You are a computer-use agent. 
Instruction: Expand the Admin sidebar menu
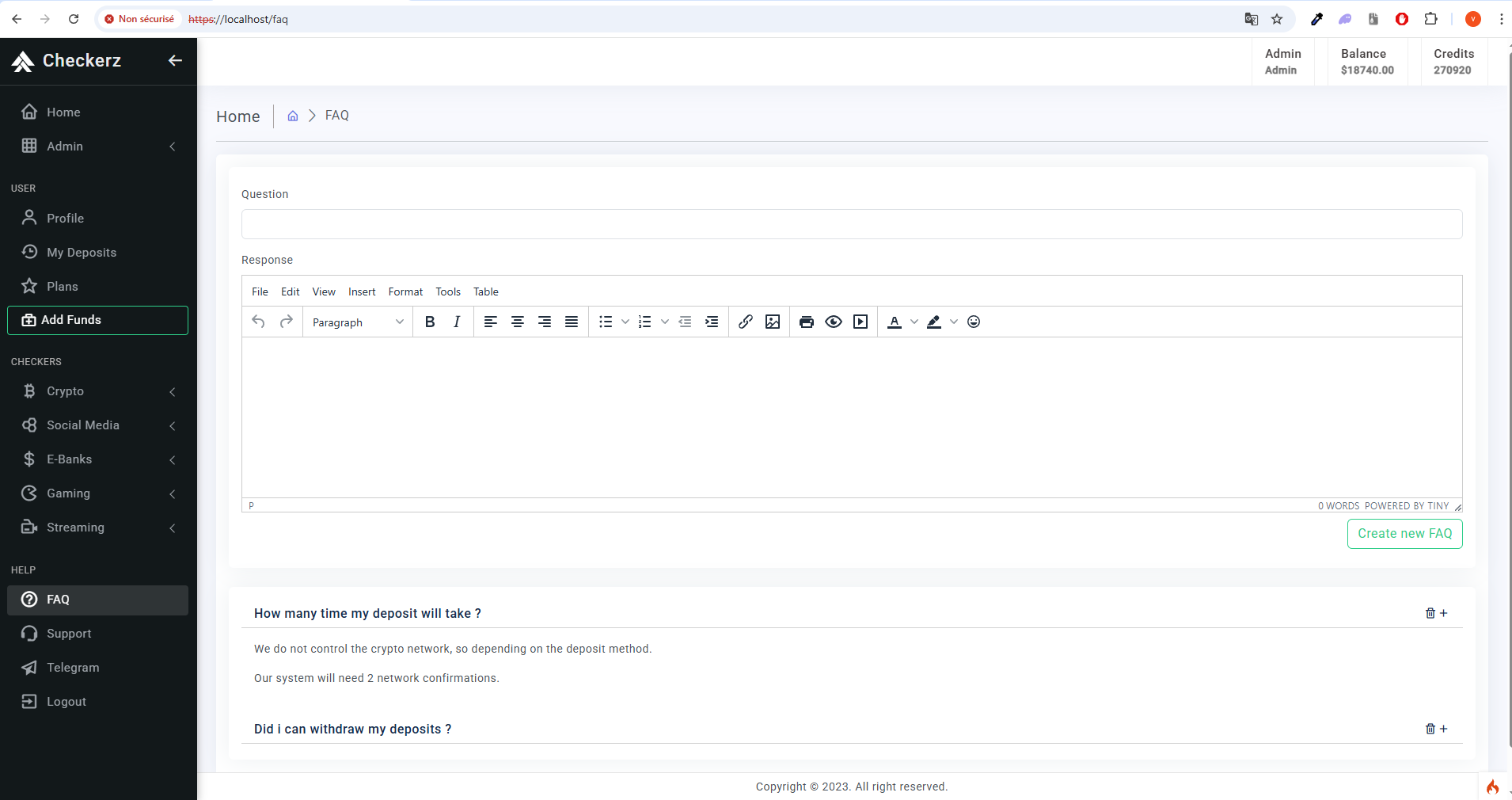click(98, 147)
